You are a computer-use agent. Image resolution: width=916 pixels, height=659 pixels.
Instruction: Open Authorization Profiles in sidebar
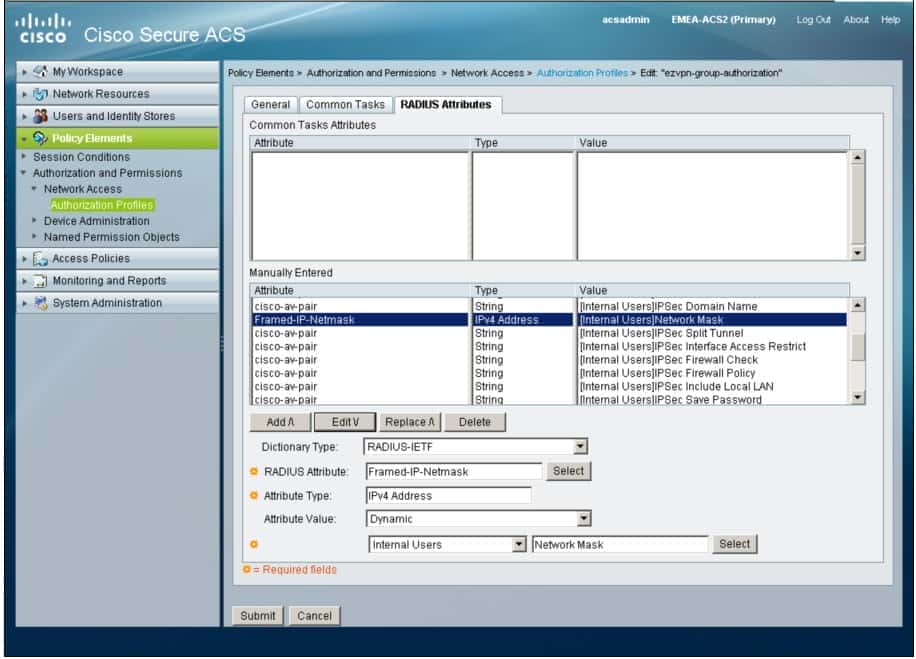click(102, 205)
